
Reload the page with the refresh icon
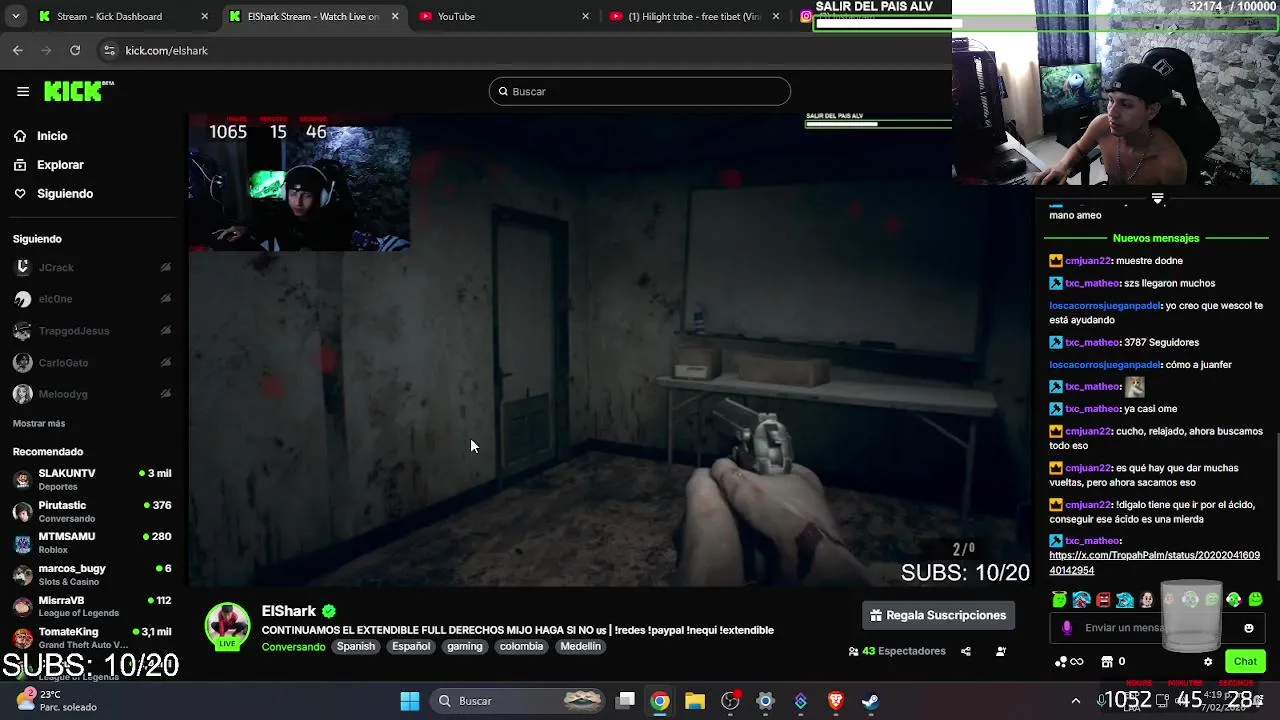(75, 50)
